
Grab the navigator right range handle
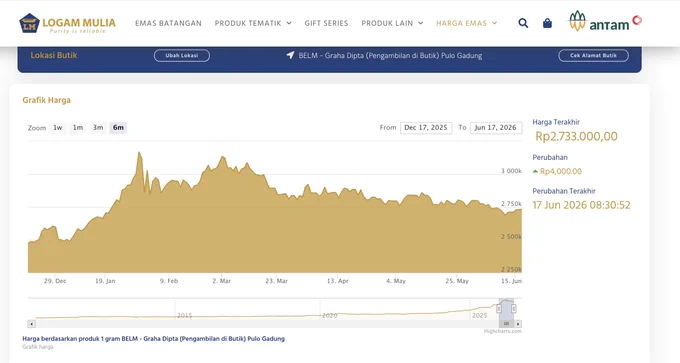coord(514,308)
